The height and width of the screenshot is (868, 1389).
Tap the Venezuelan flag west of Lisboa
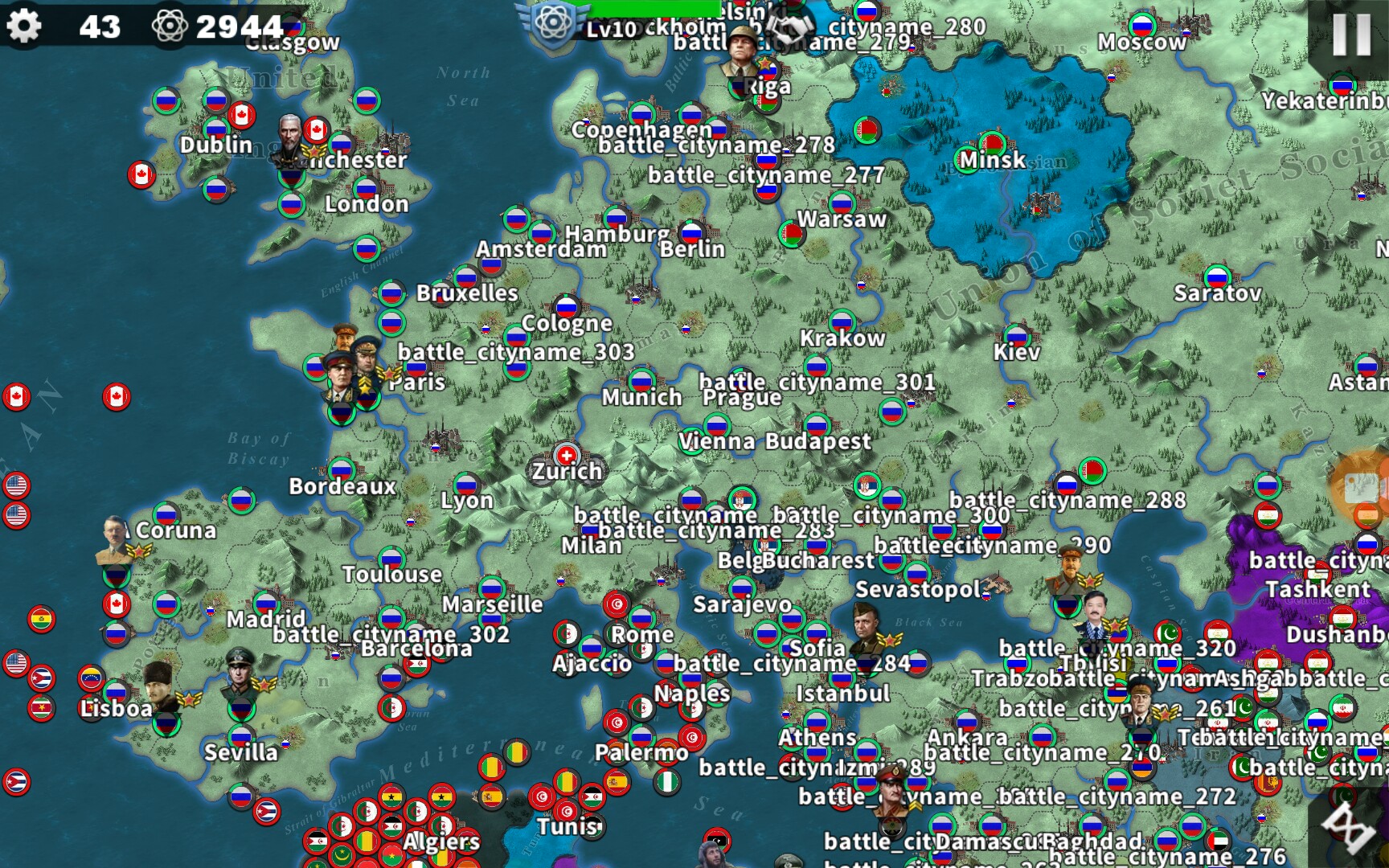point(92,678)
